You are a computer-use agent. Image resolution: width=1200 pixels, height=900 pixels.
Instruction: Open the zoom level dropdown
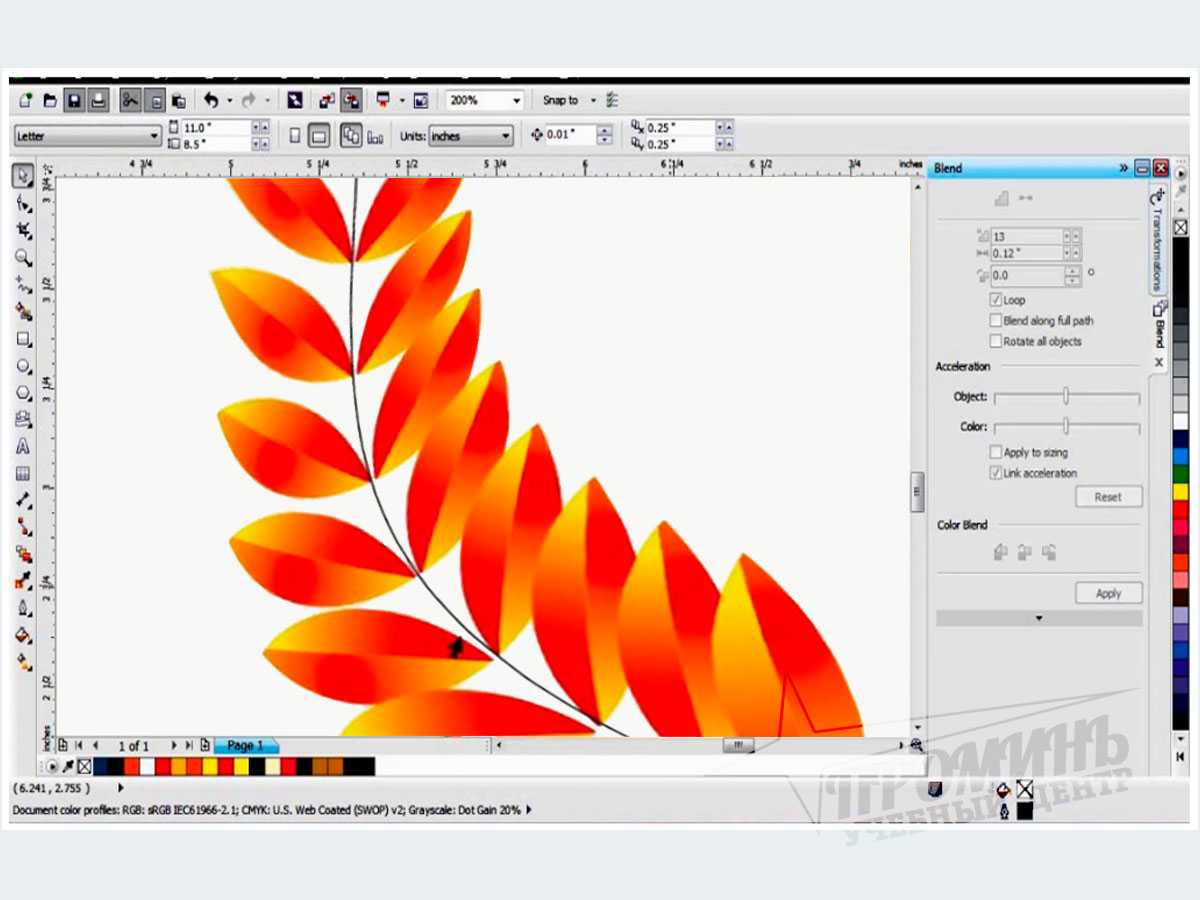point(517,100)
